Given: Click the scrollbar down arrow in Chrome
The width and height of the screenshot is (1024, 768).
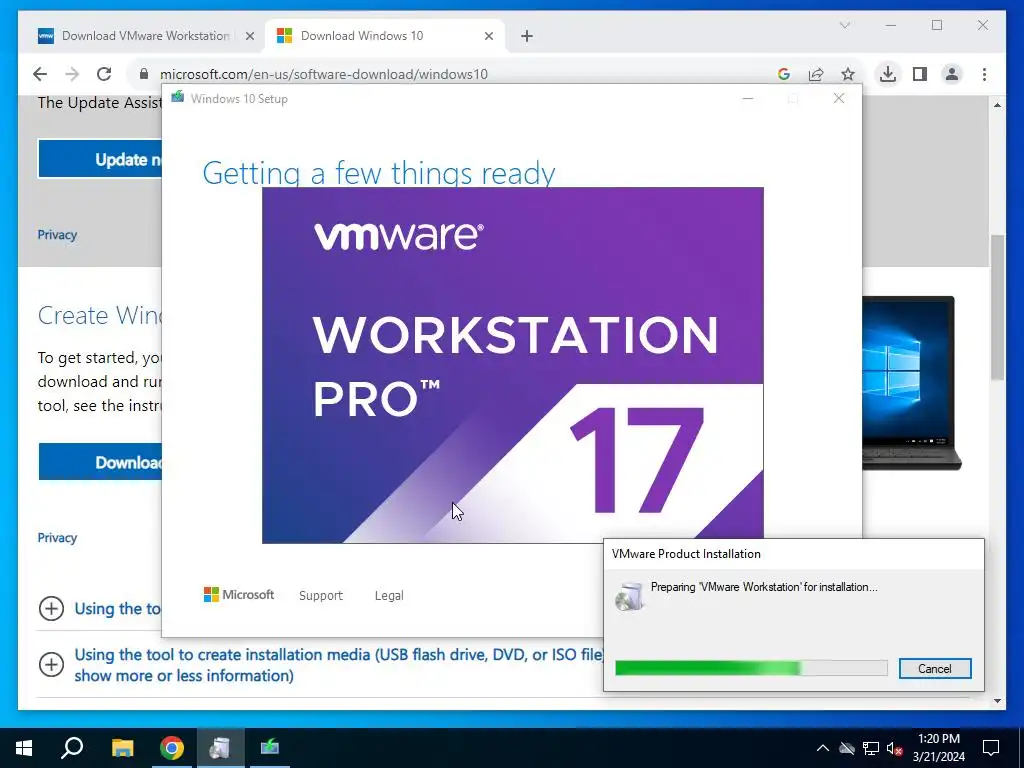Looking at the screenshot, I should click(997, 701).
